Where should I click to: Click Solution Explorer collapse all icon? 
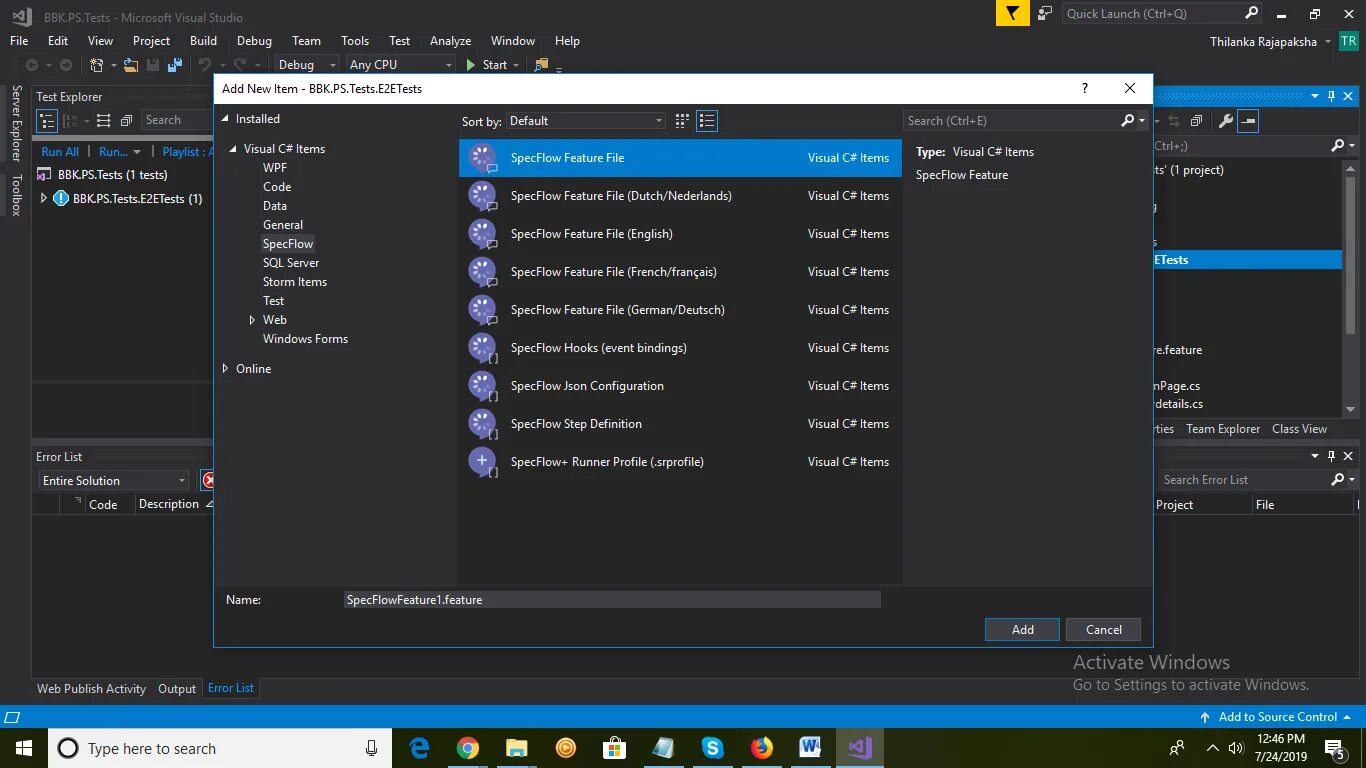(1196, 121)
